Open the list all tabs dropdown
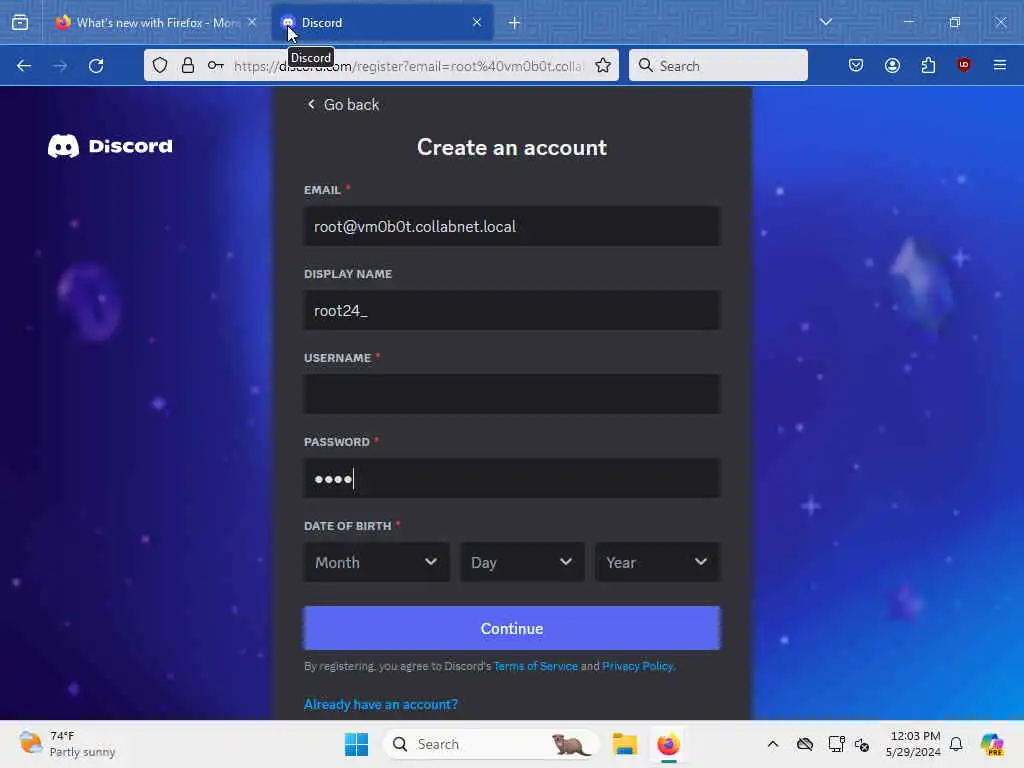Image resolution: width=1024 pixels, height=768 pixels. click(825, 22)
